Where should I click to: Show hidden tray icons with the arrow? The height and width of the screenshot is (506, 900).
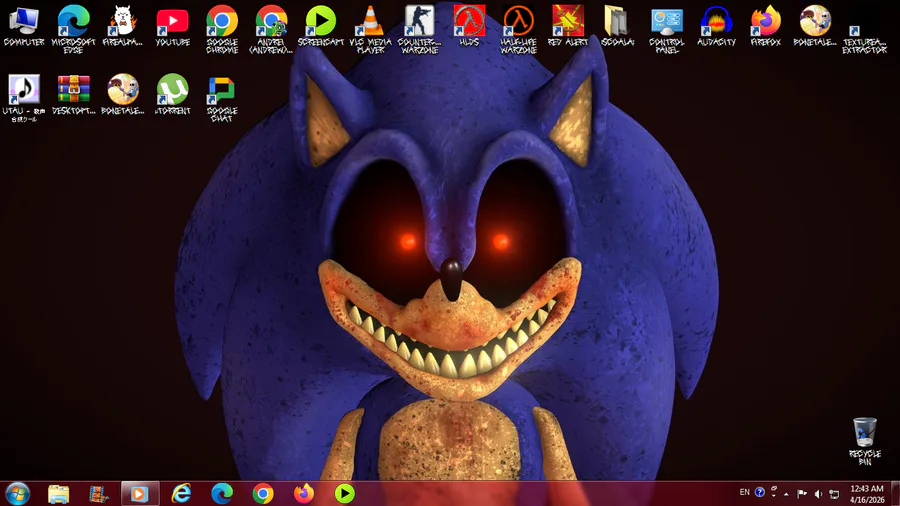[786, 494]
